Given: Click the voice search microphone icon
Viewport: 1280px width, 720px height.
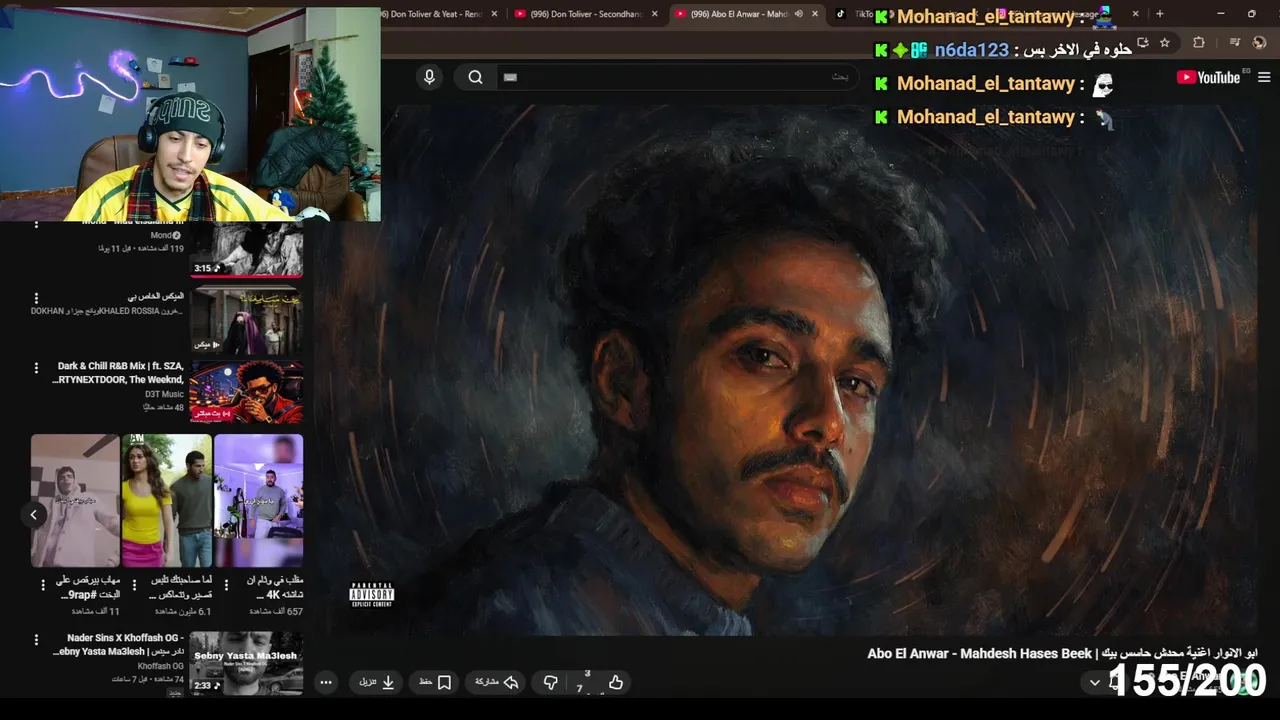Looking at the screenshot, I should click(429, 77).
